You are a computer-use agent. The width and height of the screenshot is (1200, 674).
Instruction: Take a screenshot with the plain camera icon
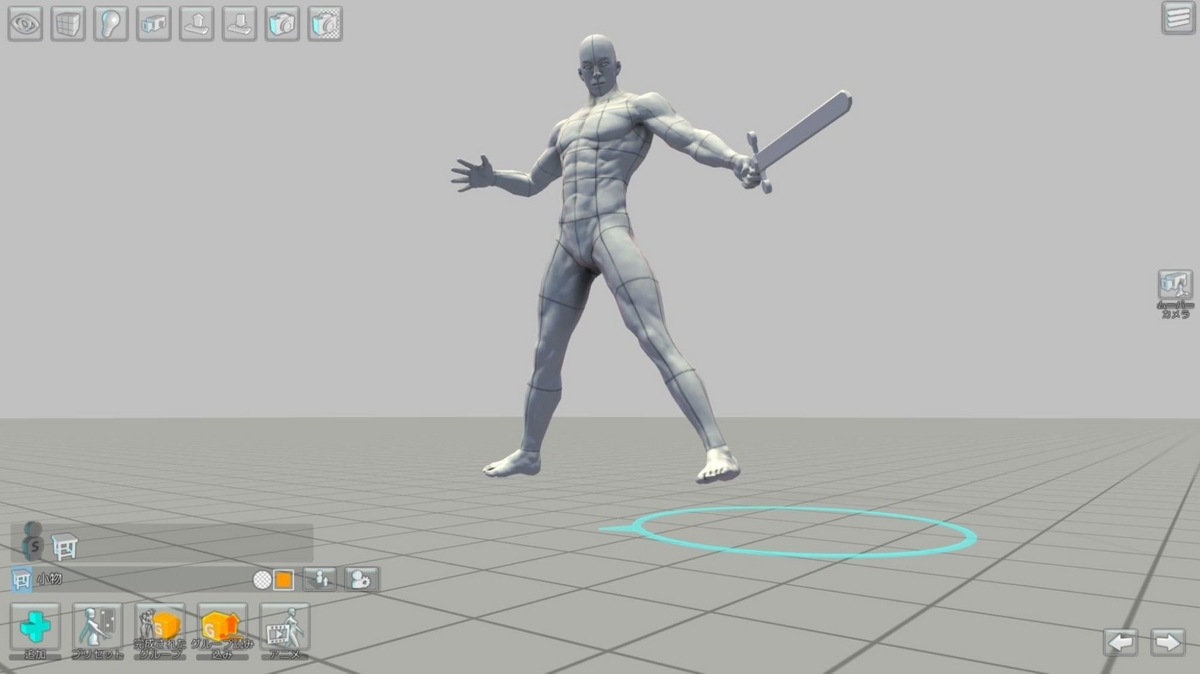pyautogui.click(x=283, y=24)
